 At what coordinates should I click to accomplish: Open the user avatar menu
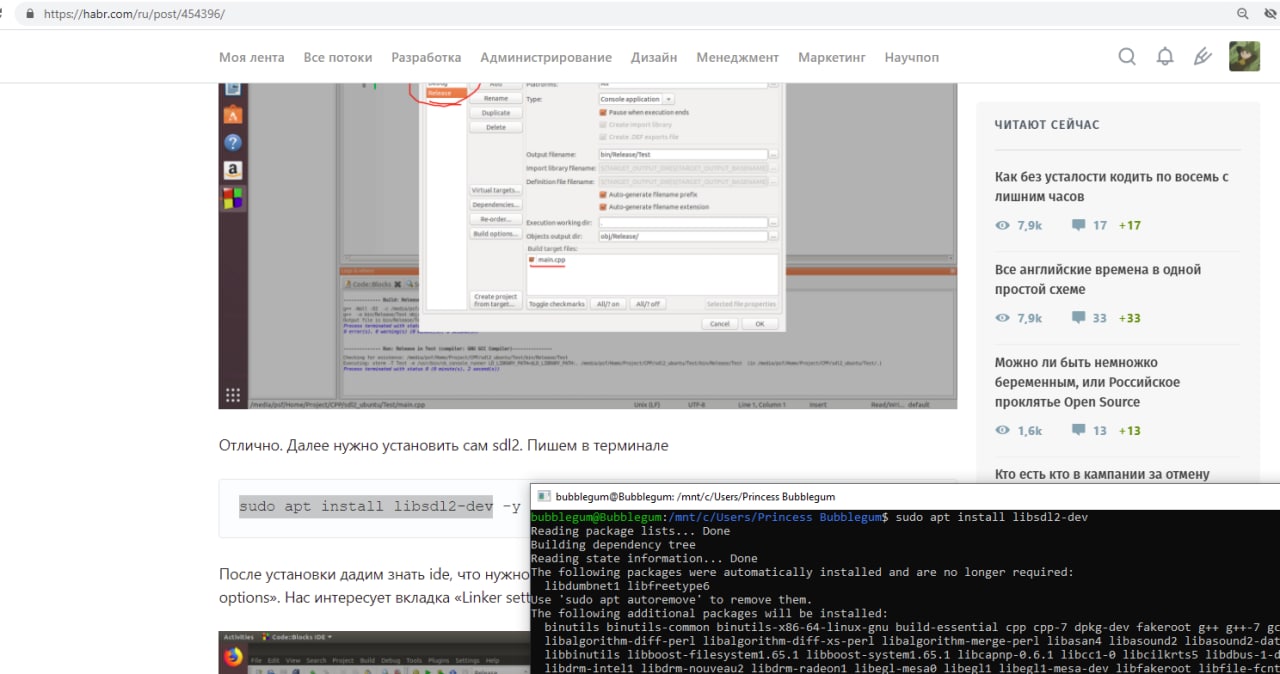(1244, 56)
